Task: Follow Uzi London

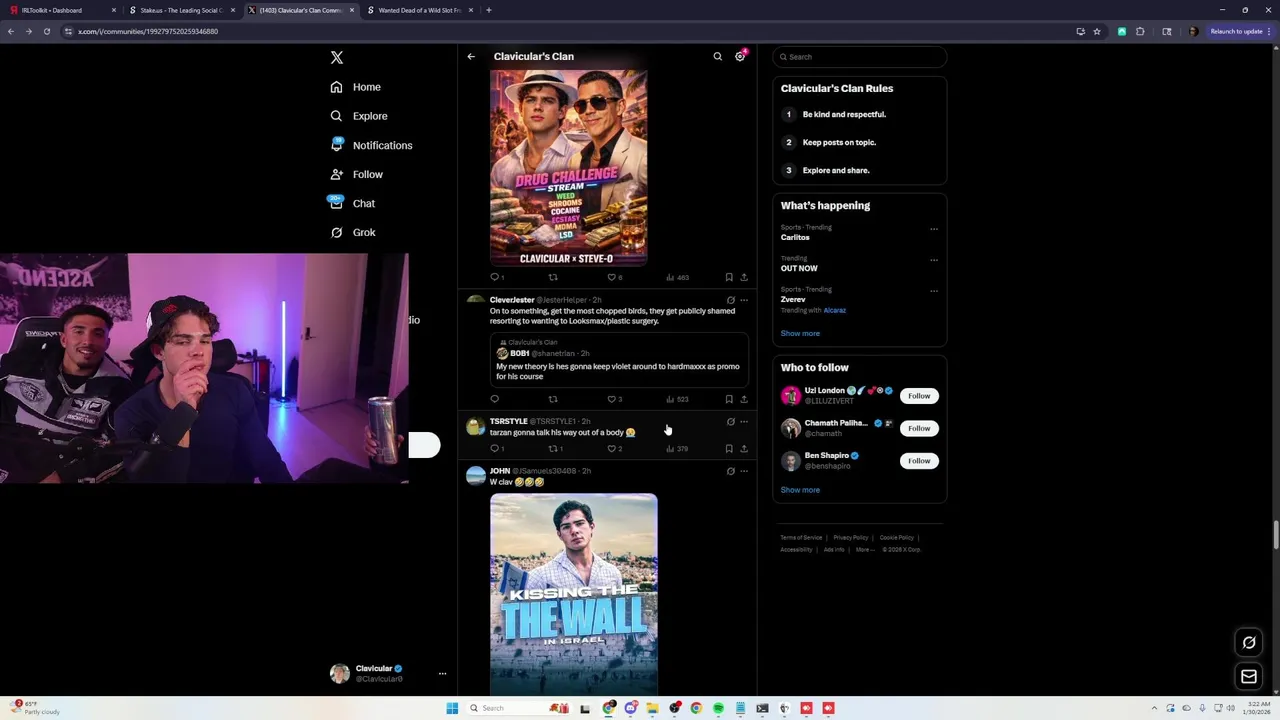Action: coord(919,396)
